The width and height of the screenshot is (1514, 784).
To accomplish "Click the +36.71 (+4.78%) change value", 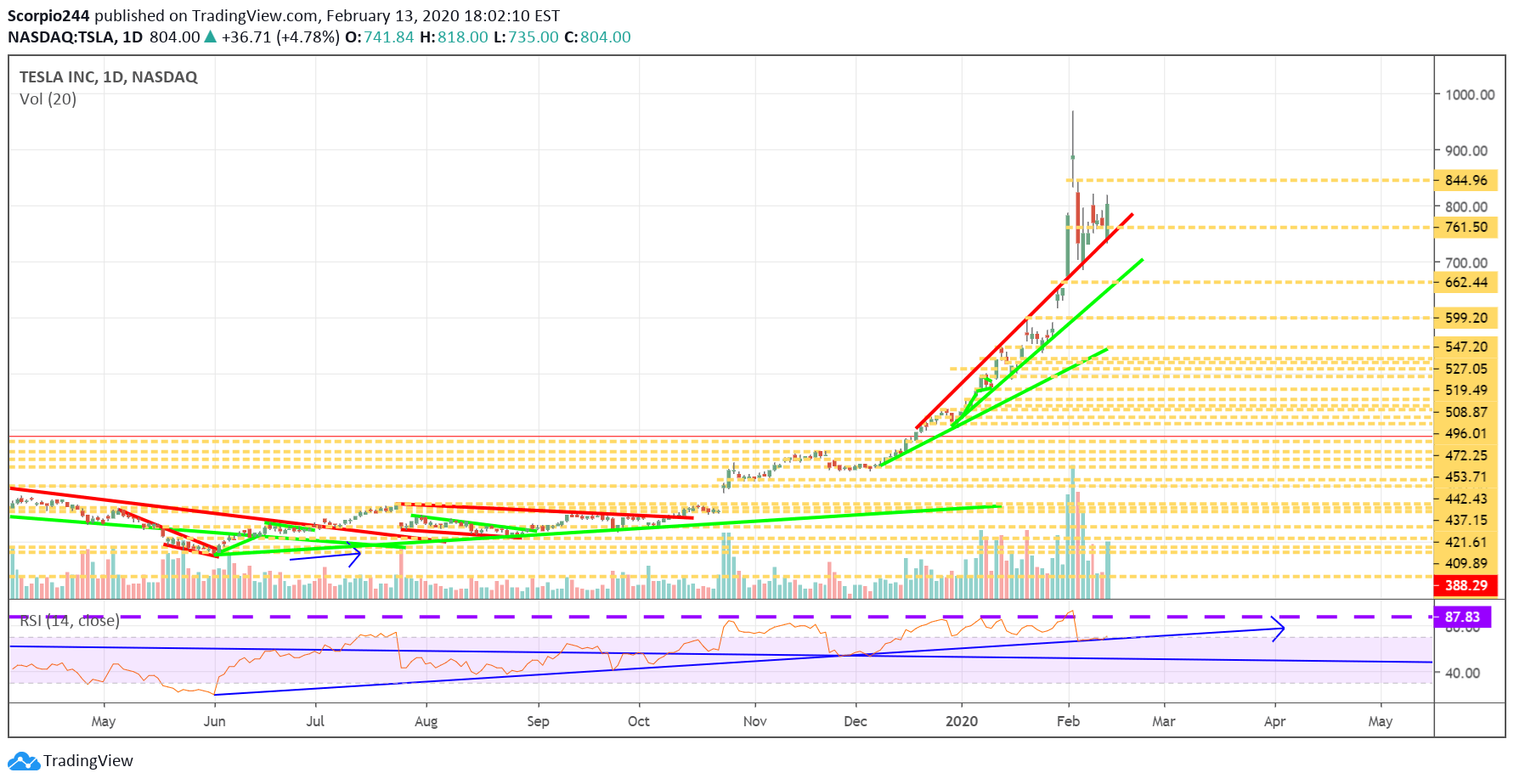I will [x=280, y=37].
